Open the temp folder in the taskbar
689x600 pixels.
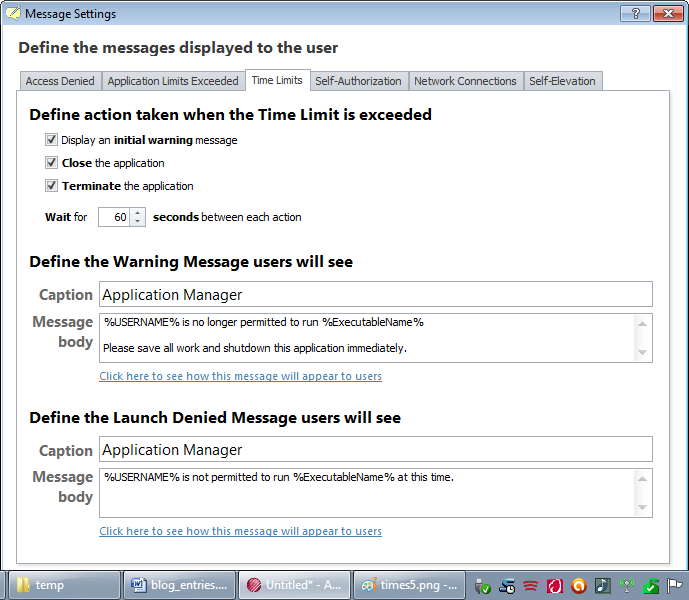point(62,585)
